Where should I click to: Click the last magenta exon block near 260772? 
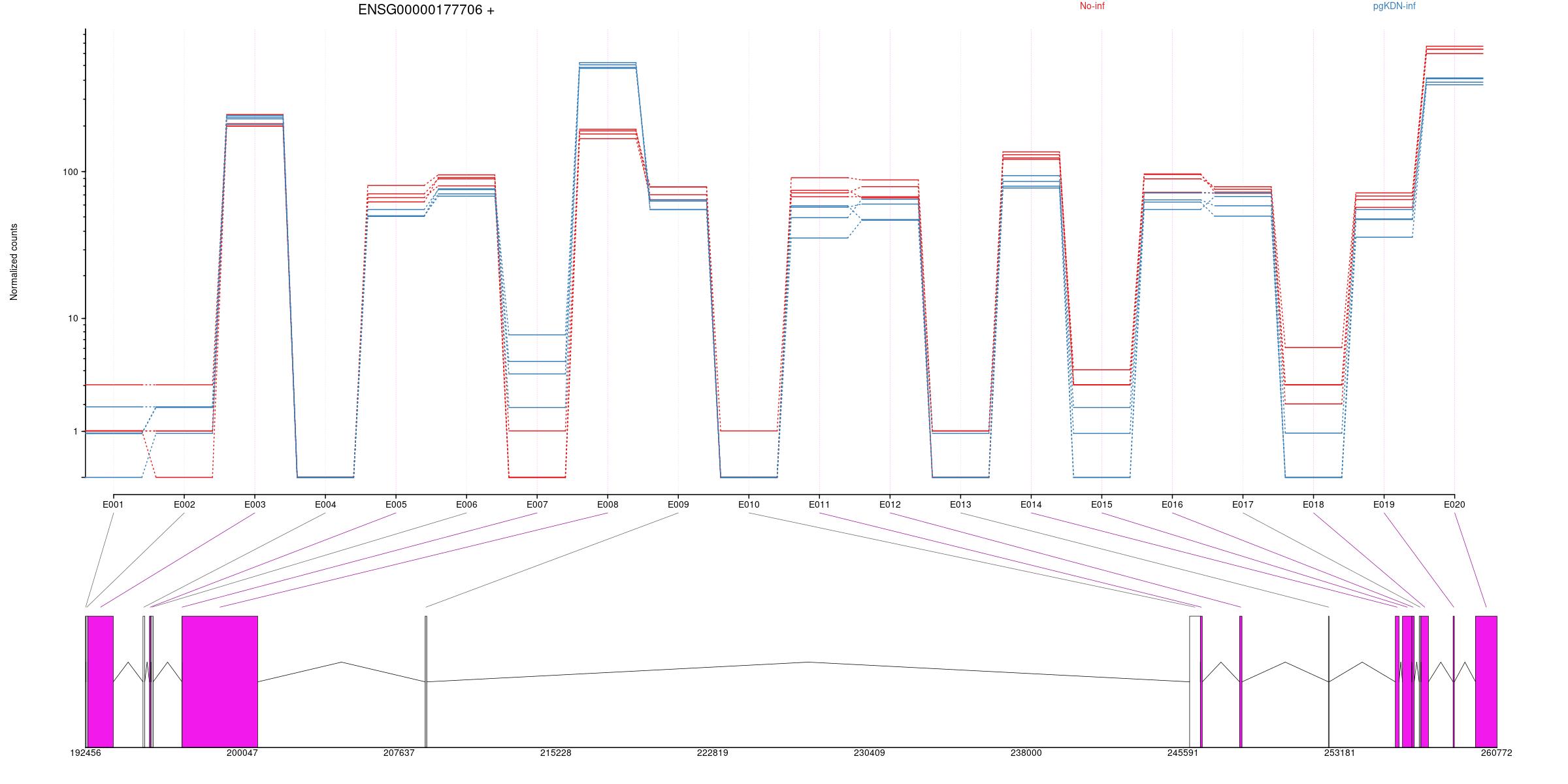point(1486,681)
